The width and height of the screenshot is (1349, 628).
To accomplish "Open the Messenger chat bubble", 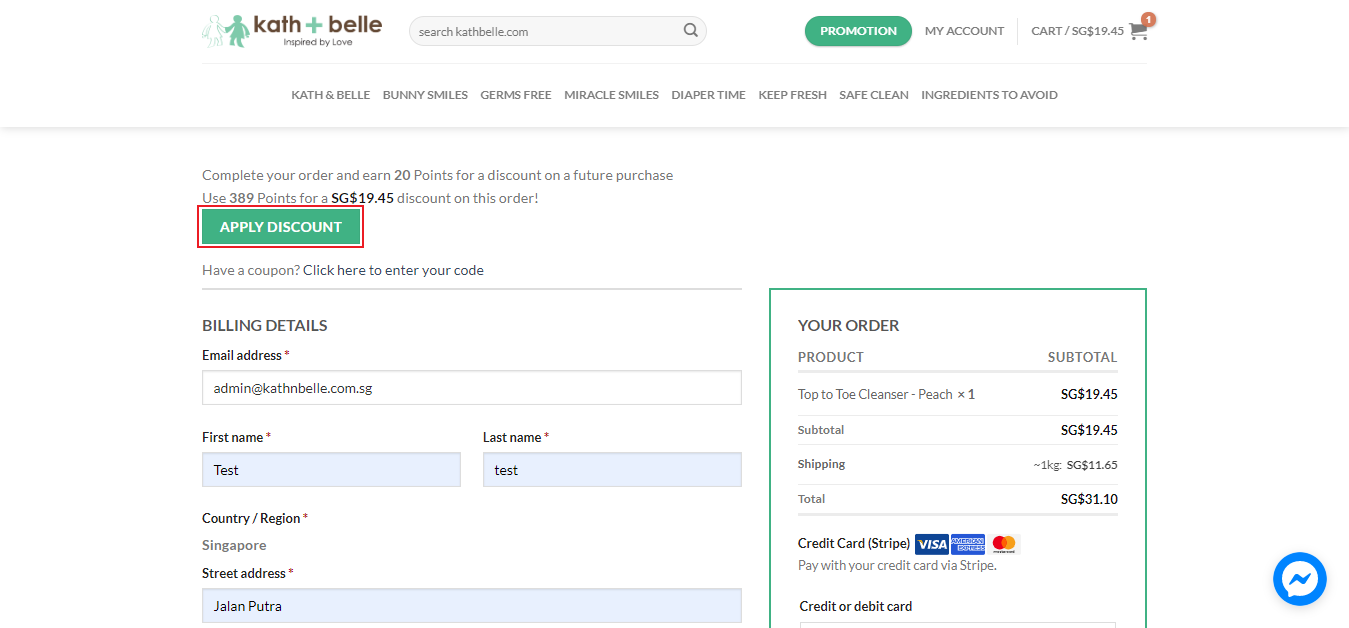I will (x=1299, y=578).
